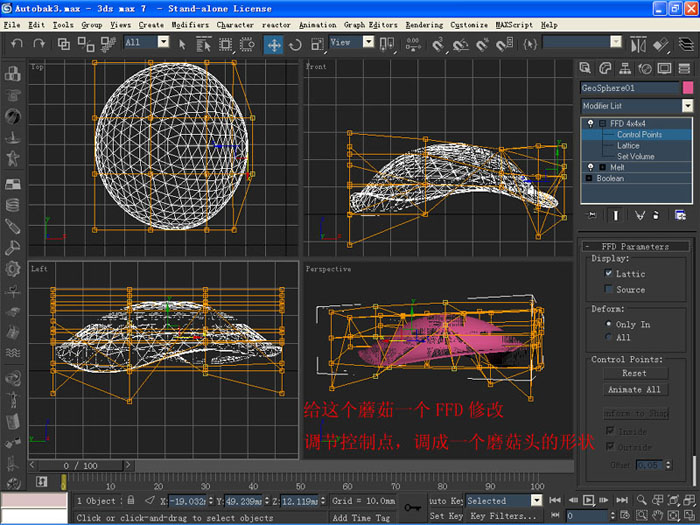Click the Pin Stack icon

(x=592, y=216)
